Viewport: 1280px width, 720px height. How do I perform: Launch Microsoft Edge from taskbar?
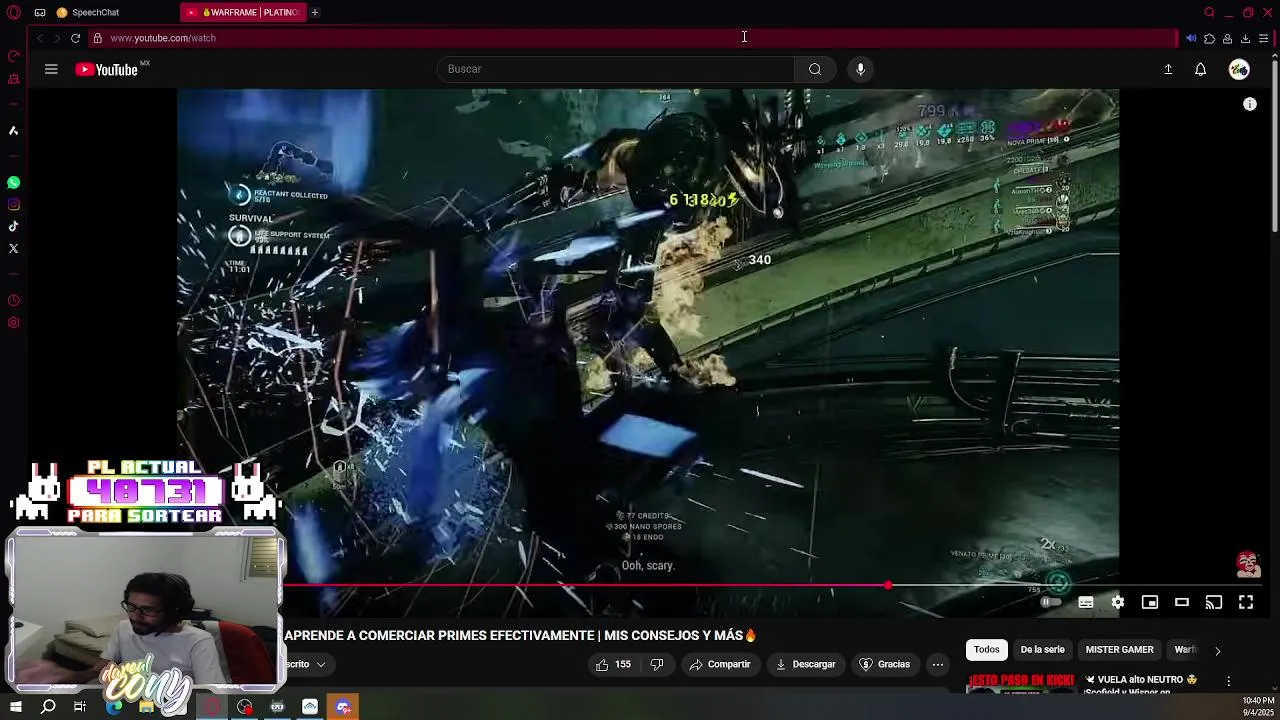(x=114, y=707)
